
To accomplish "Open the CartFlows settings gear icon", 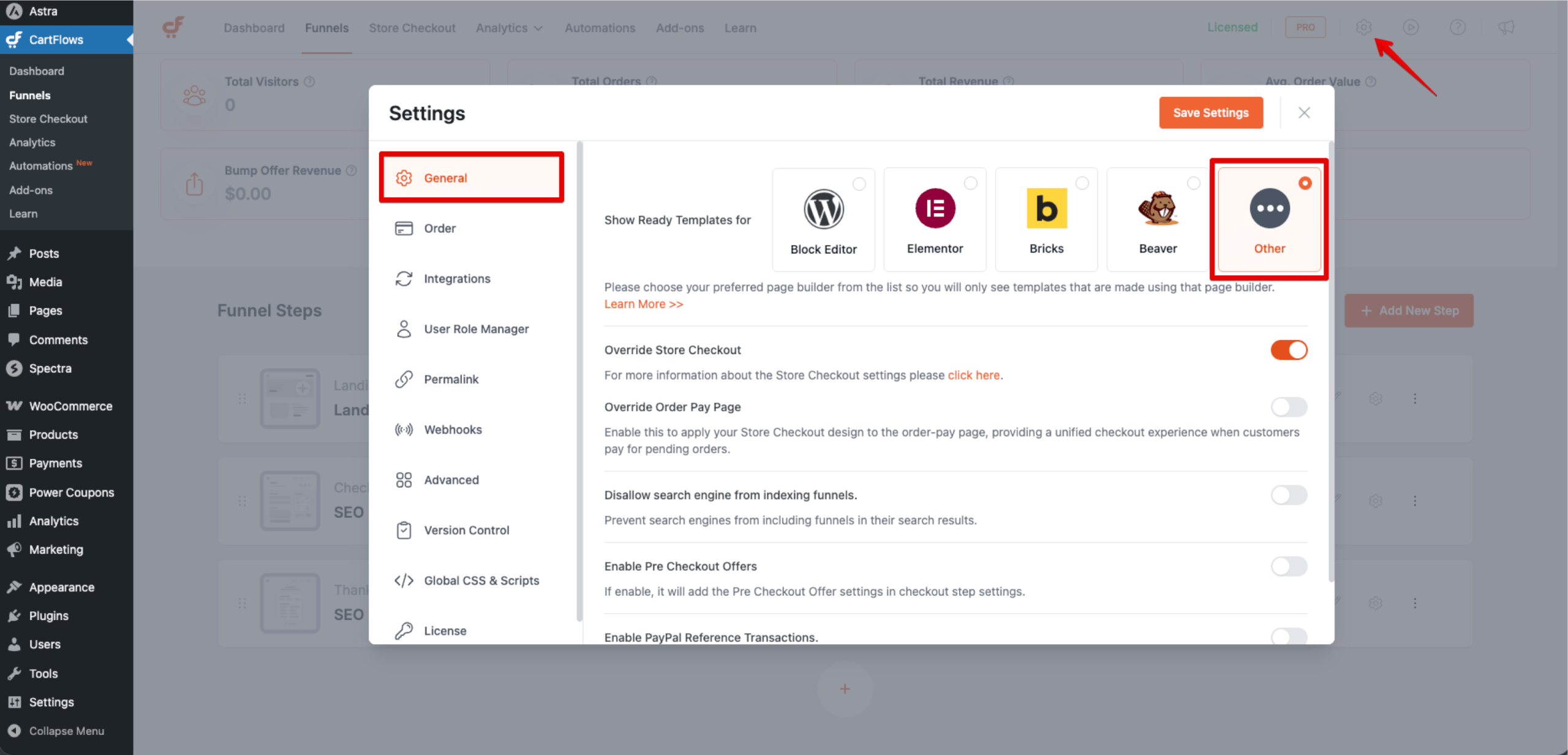I will [1363, 27].
